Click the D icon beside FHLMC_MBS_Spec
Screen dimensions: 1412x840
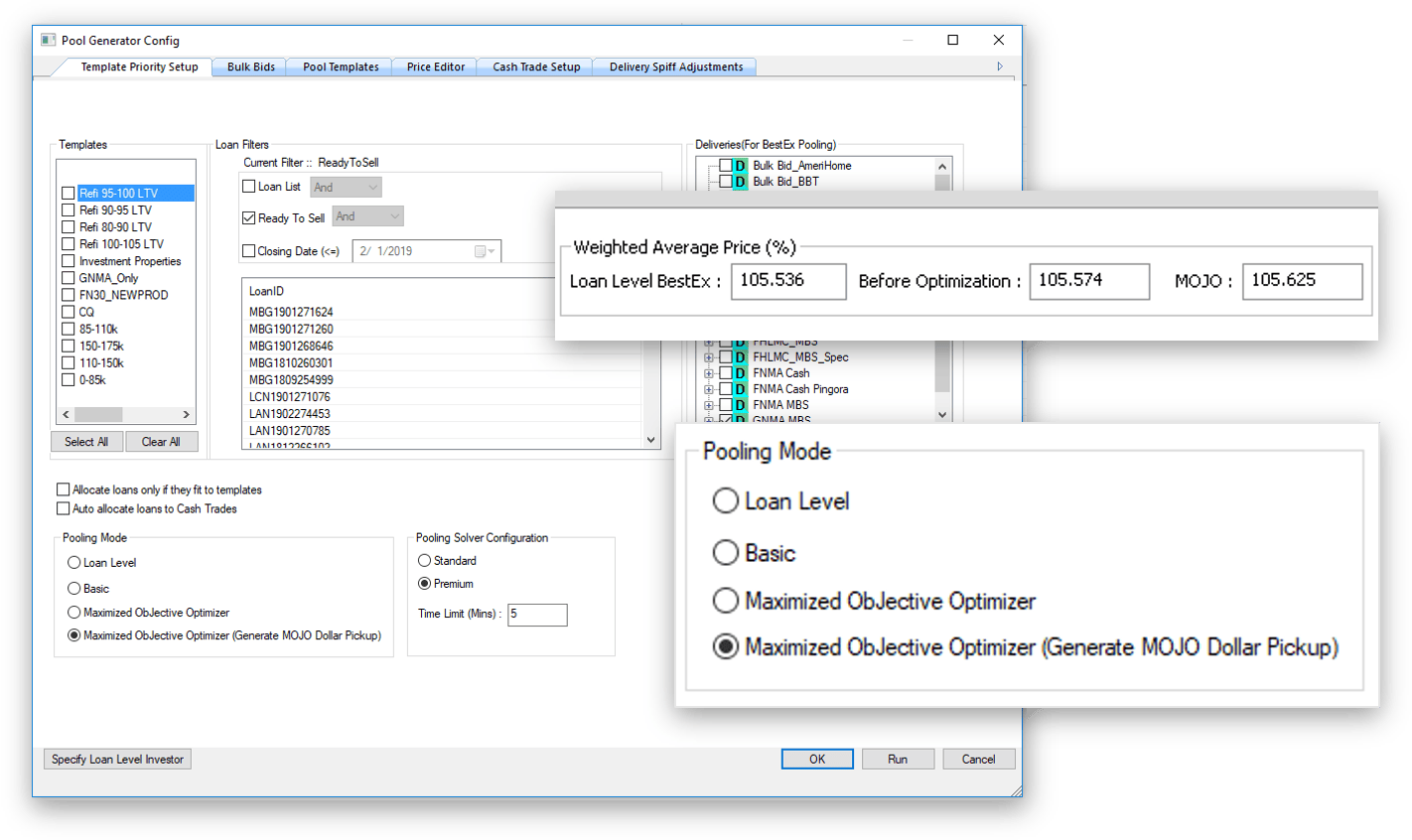740,357
